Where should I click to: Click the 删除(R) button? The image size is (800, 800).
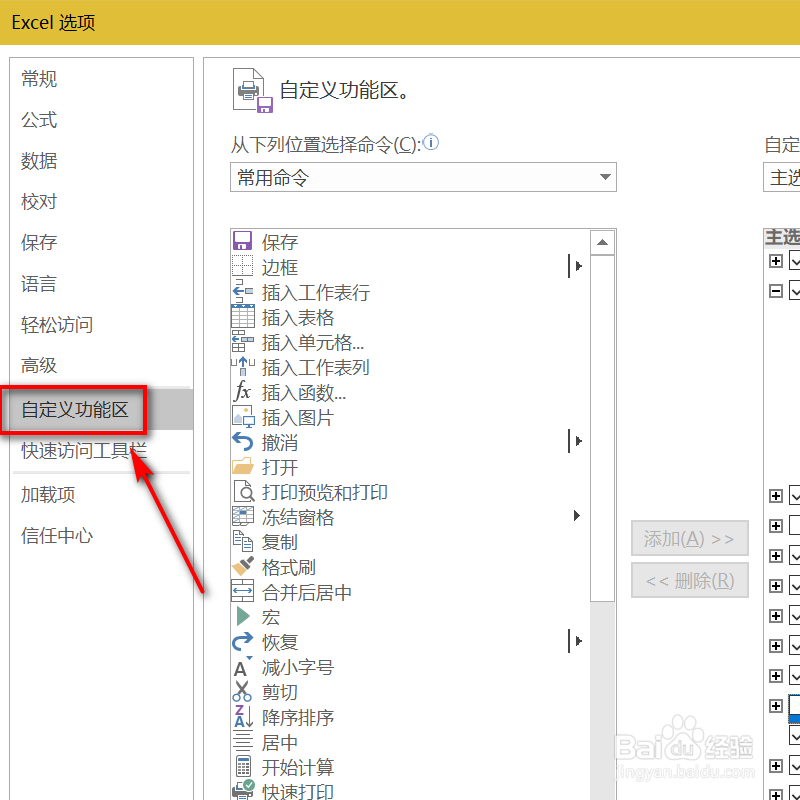tap(689, 580)
